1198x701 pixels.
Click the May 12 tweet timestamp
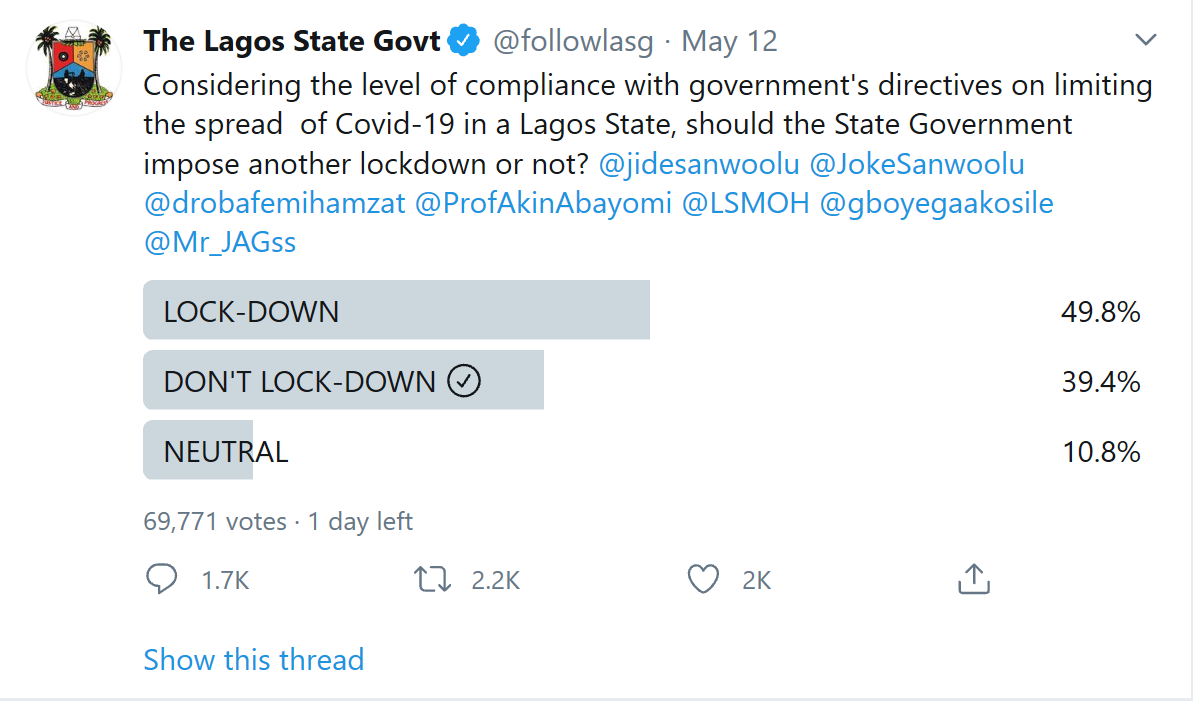(729, 42)
